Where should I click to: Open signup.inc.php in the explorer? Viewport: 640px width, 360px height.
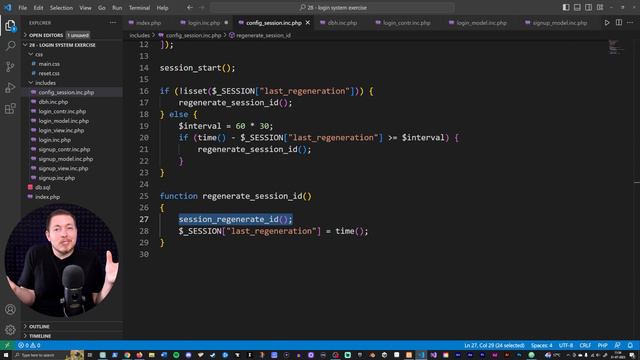pos(72,178)
